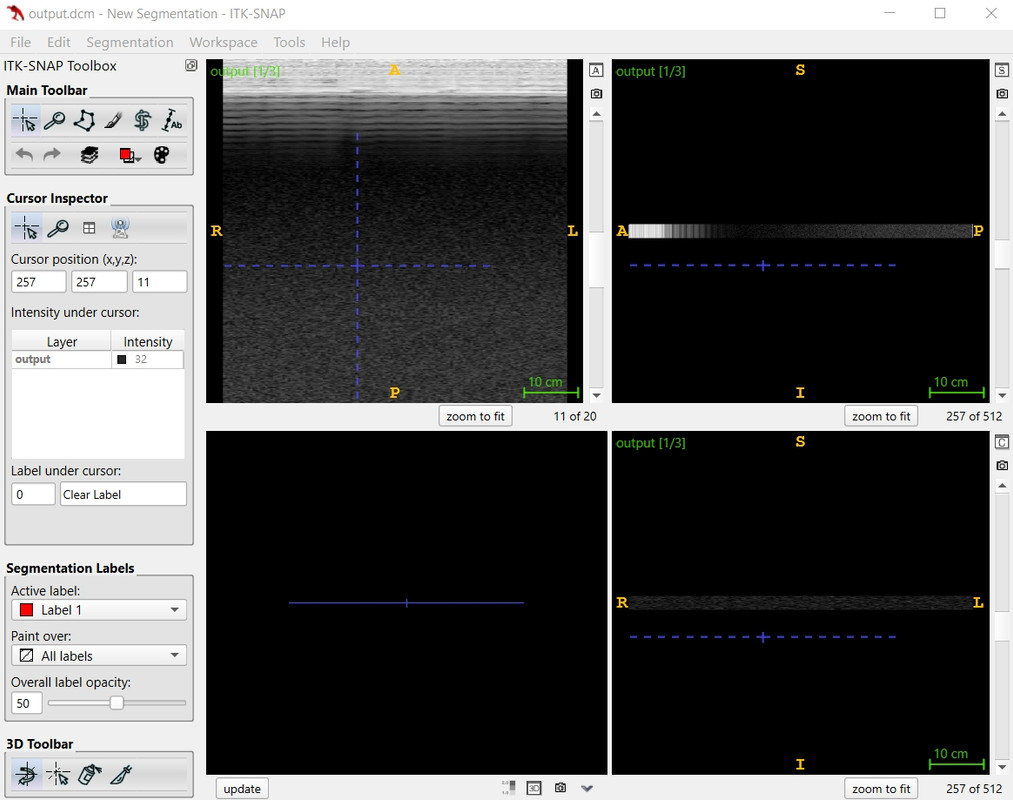
Task: Select the Annotation tool
Action: (x=171, y=120)
